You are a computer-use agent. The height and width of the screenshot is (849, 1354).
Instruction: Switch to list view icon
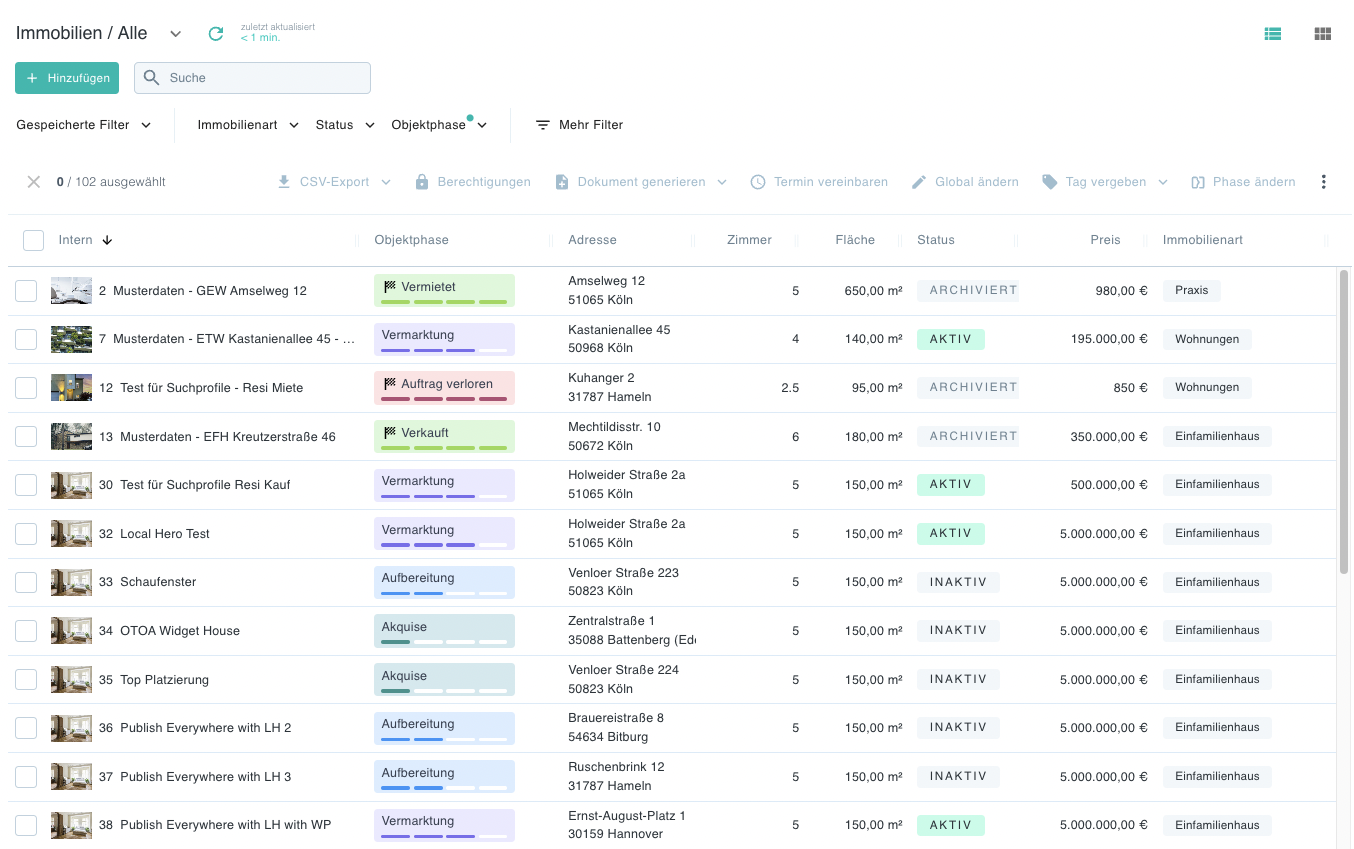pyautogui.click(x=1272, y=33)
